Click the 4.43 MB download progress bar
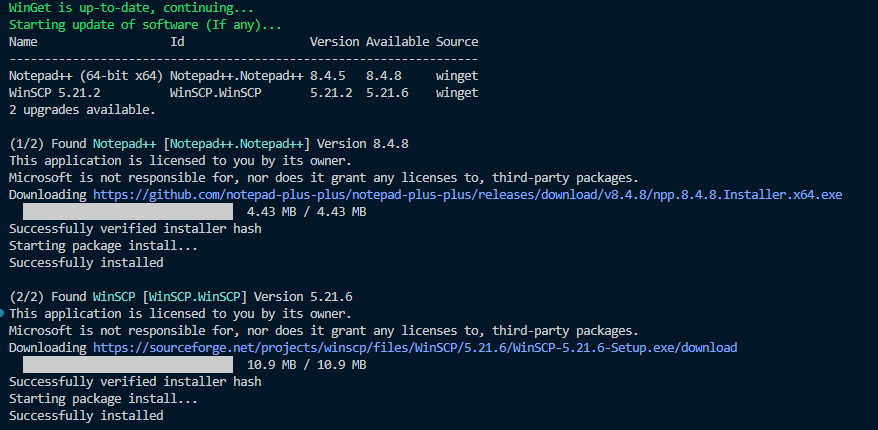Image resolution: width=878 pixels, height=430 pixels. tap(128, 212)
